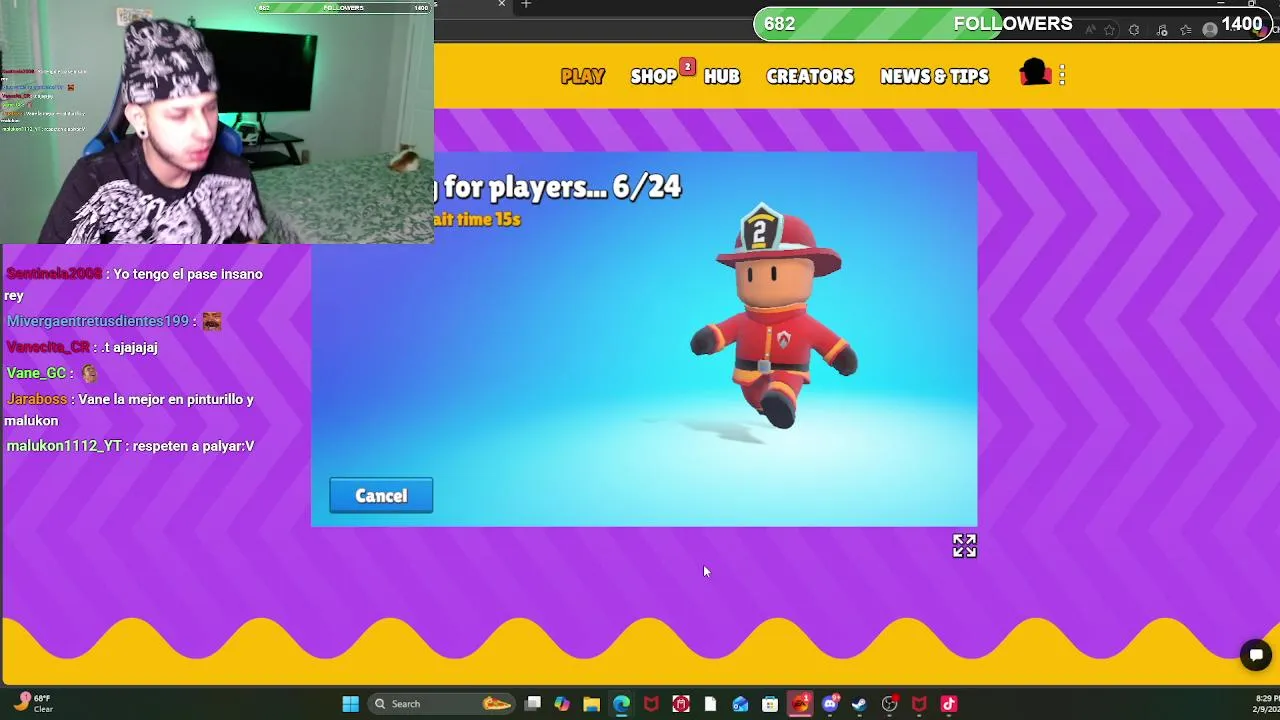1280x720 pixels.
Task: Click Vane_GC's username in chat
Action: (x=36, y=373)
